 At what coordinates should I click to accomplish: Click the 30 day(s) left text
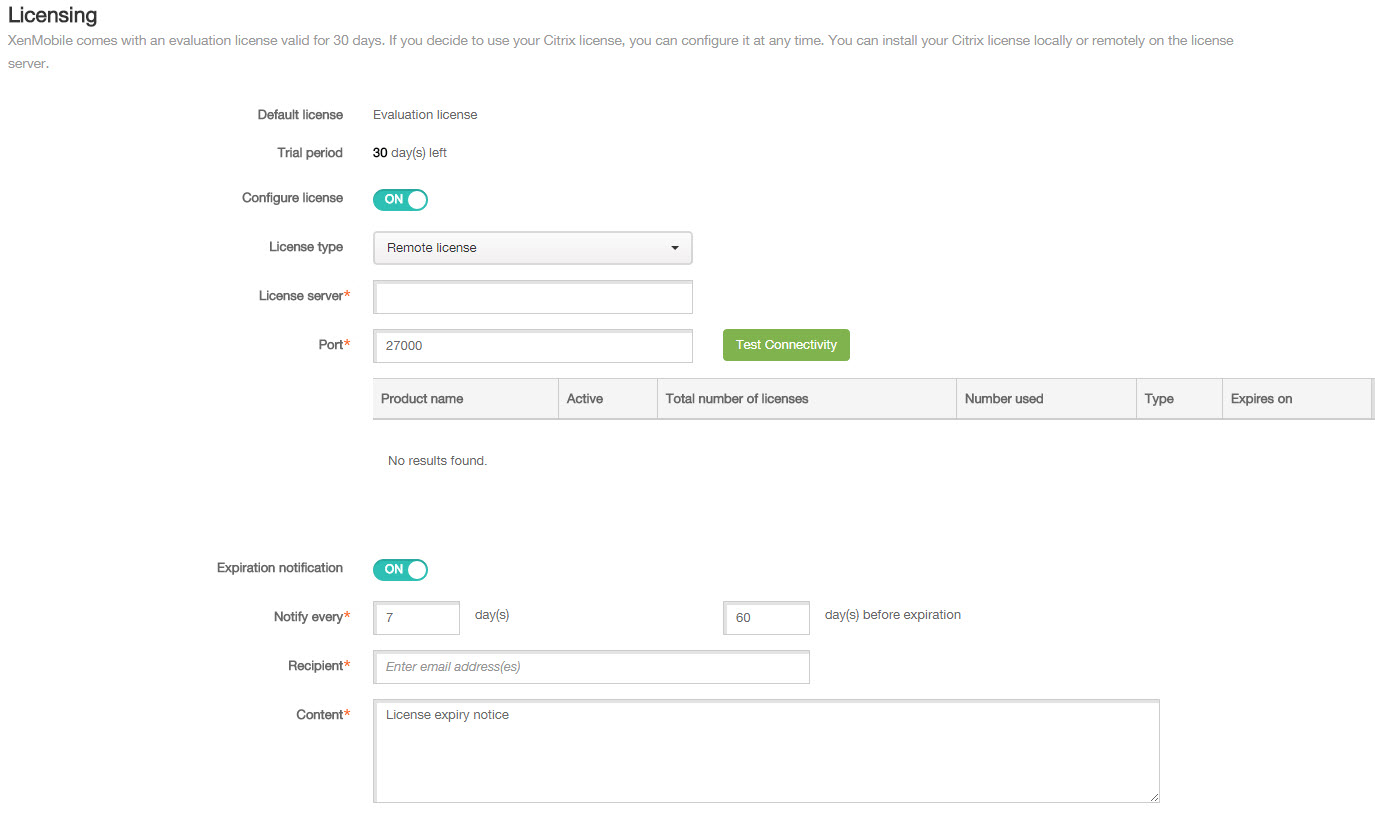[x=410, y=153]
